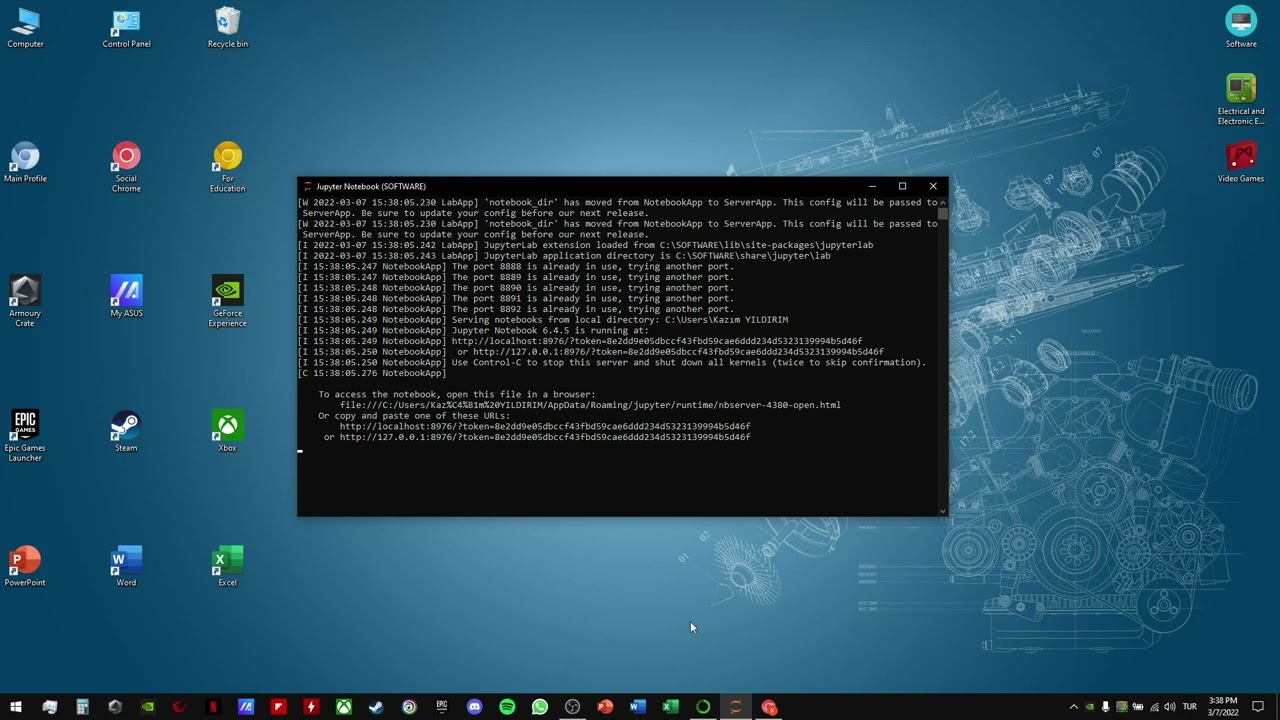This screenshot has width=1280, height=720.
Task: Open the Word desktop shortcut
Action: 126,566
